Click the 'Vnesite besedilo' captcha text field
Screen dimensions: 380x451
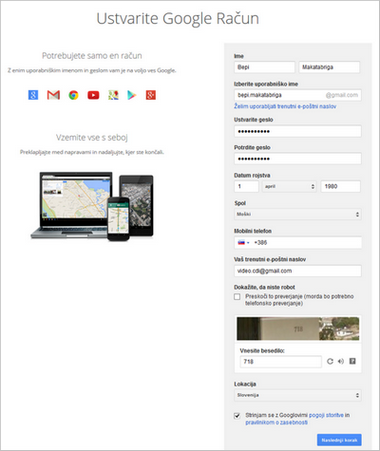click(x=281, y=362)
